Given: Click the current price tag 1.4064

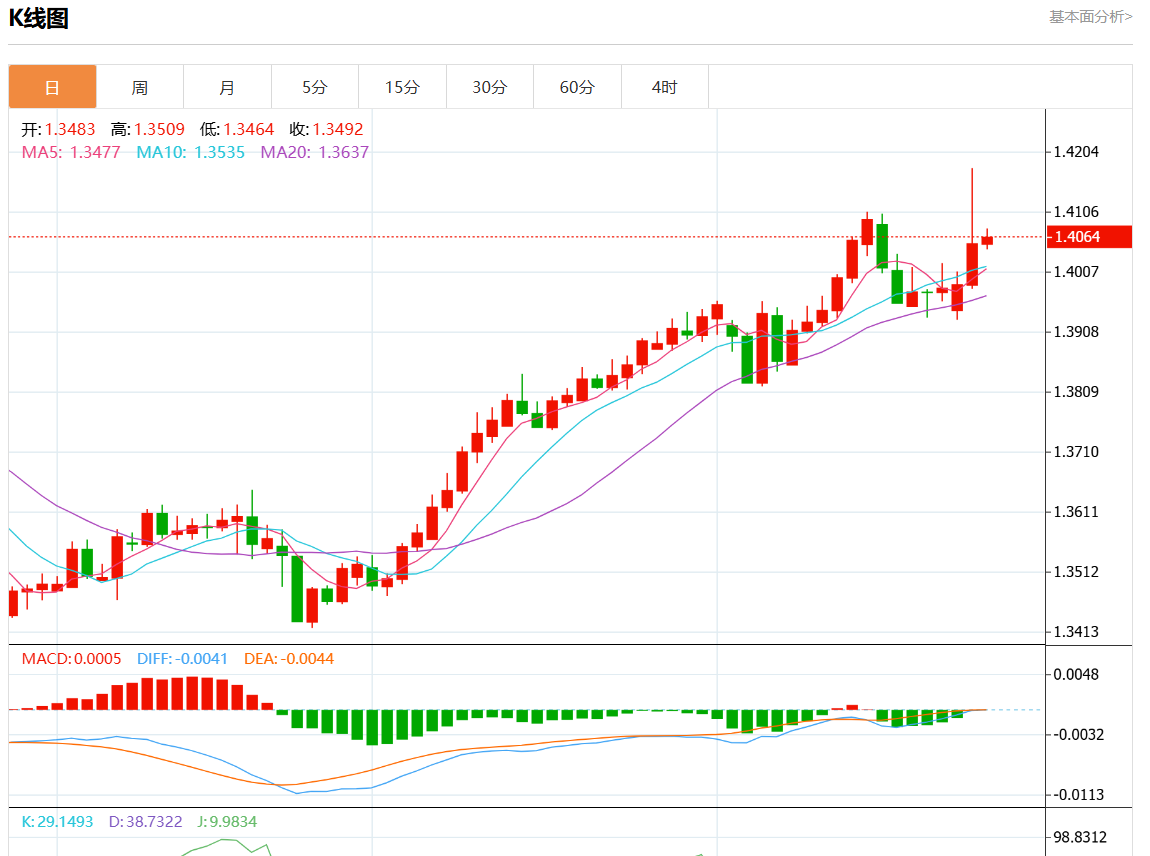Looking at the screenshot, I should coord(1089,237).
